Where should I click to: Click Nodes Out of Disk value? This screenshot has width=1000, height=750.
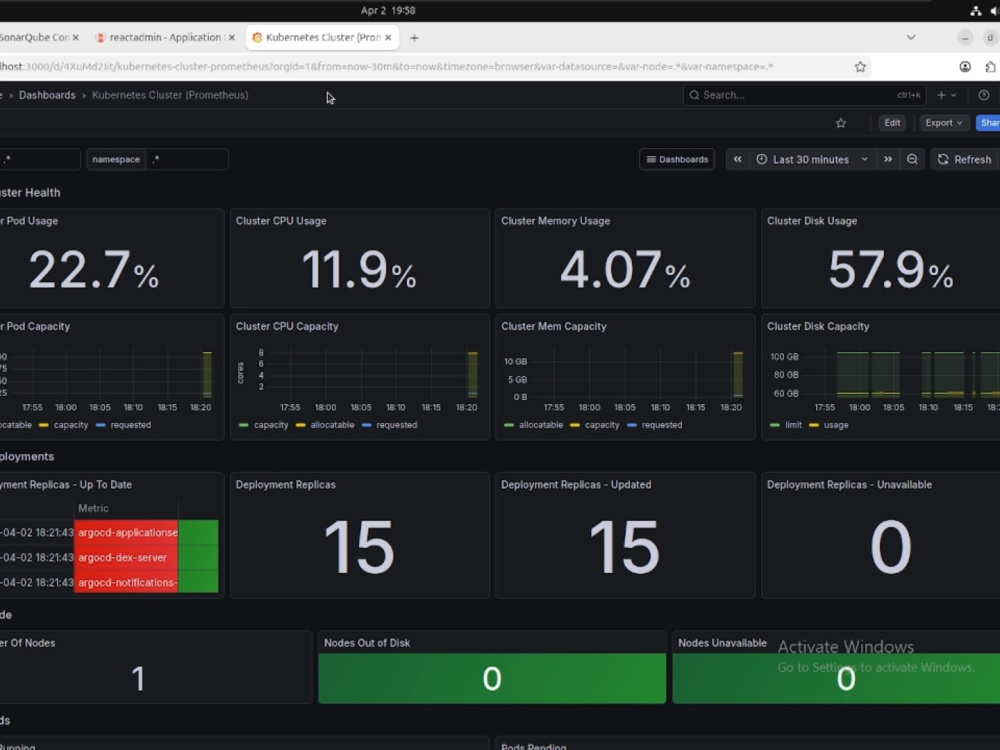click(x=492, y=679)
